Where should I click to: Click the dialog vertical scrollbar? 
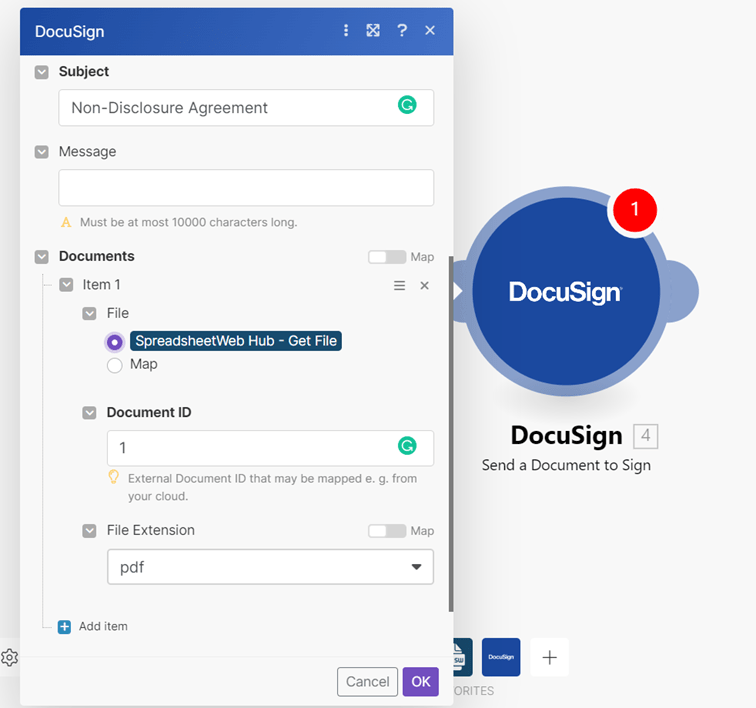[x=451, y=434]
